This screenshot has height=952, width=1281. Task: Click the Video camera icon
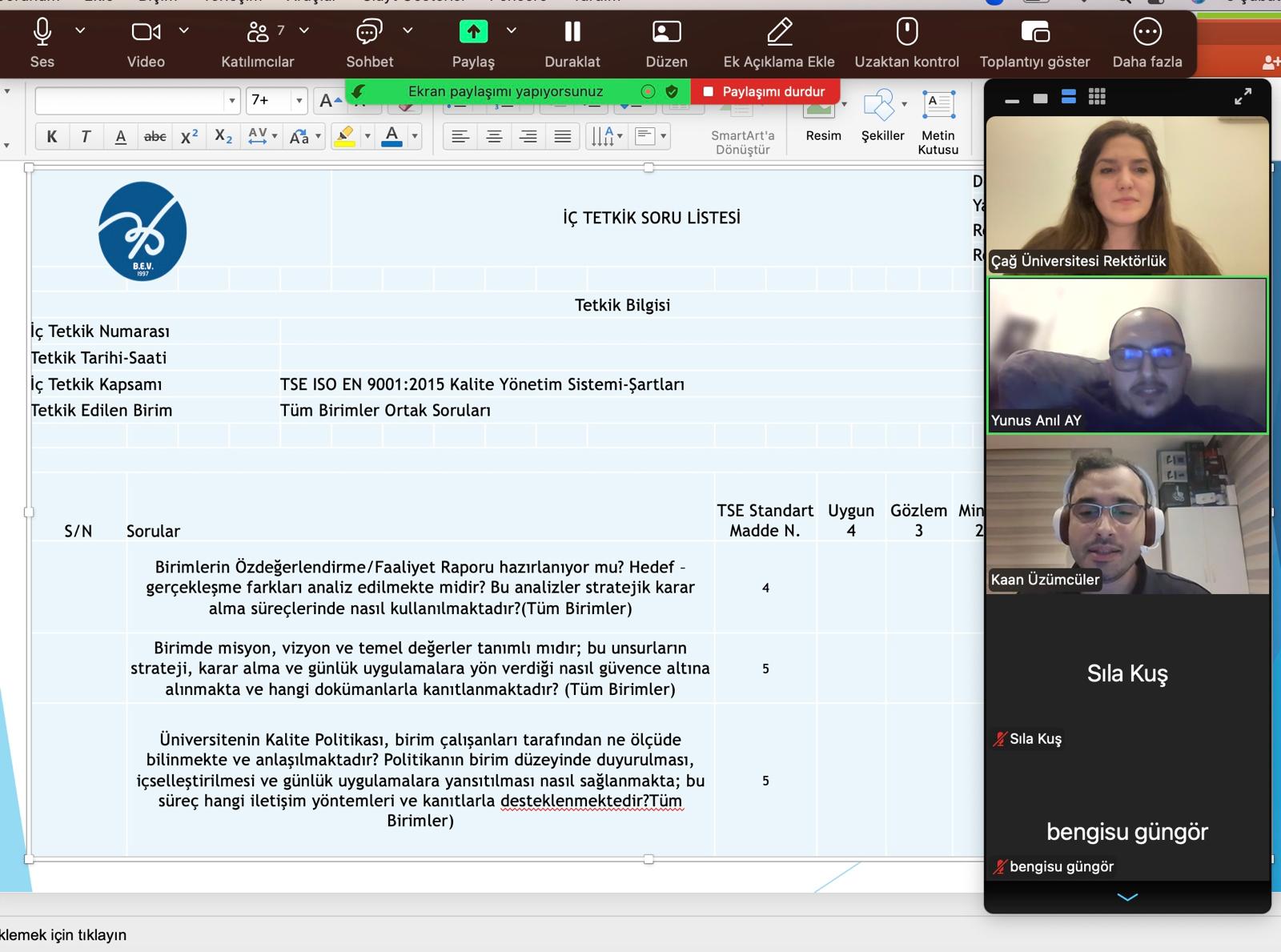tap(146, 33)
